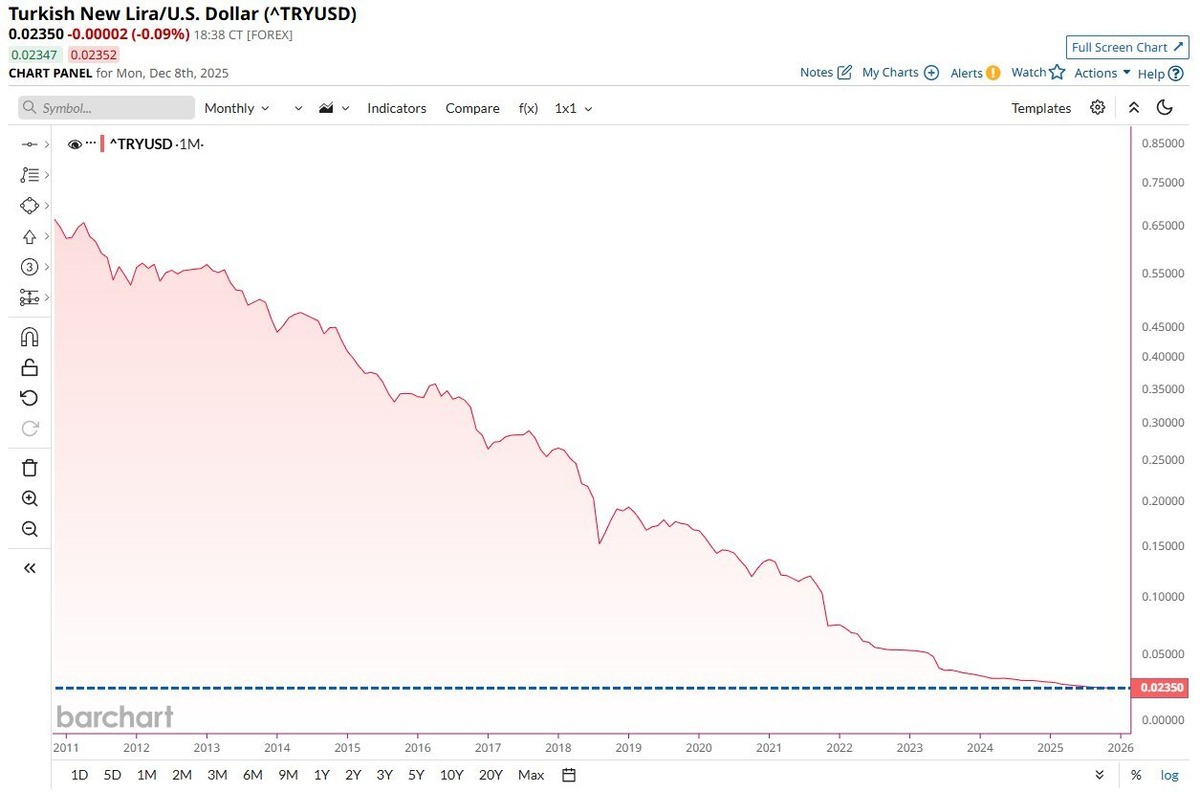Click the trash delete drawings icon

(29, 467)
